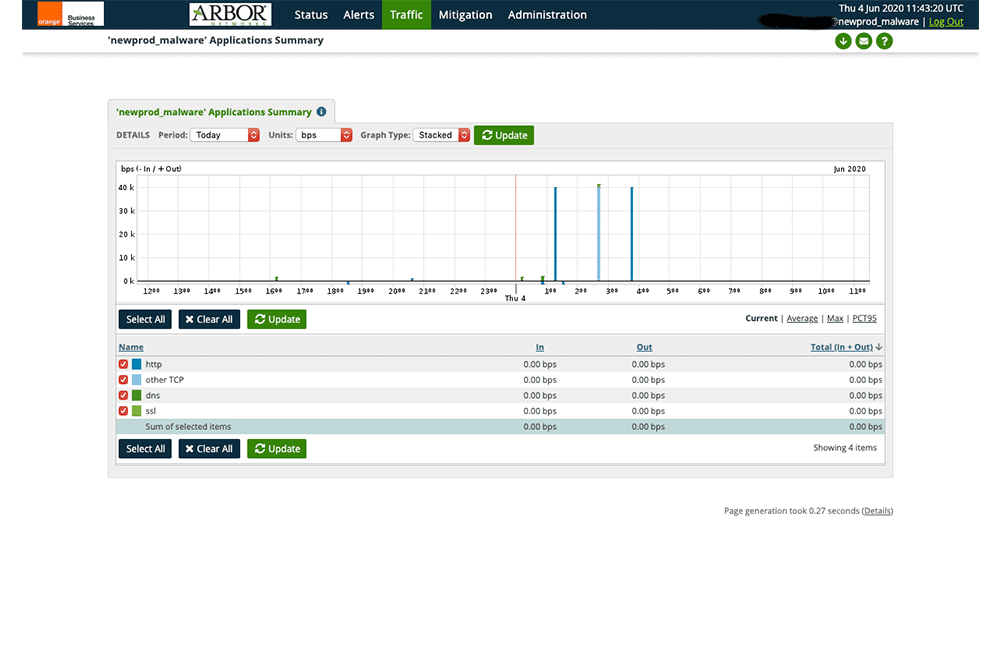The height and width of the screenshot is (650, 1000).
Task: Open the Graph Type dropdown set to Stacked
Action: [x=441, y=135]
